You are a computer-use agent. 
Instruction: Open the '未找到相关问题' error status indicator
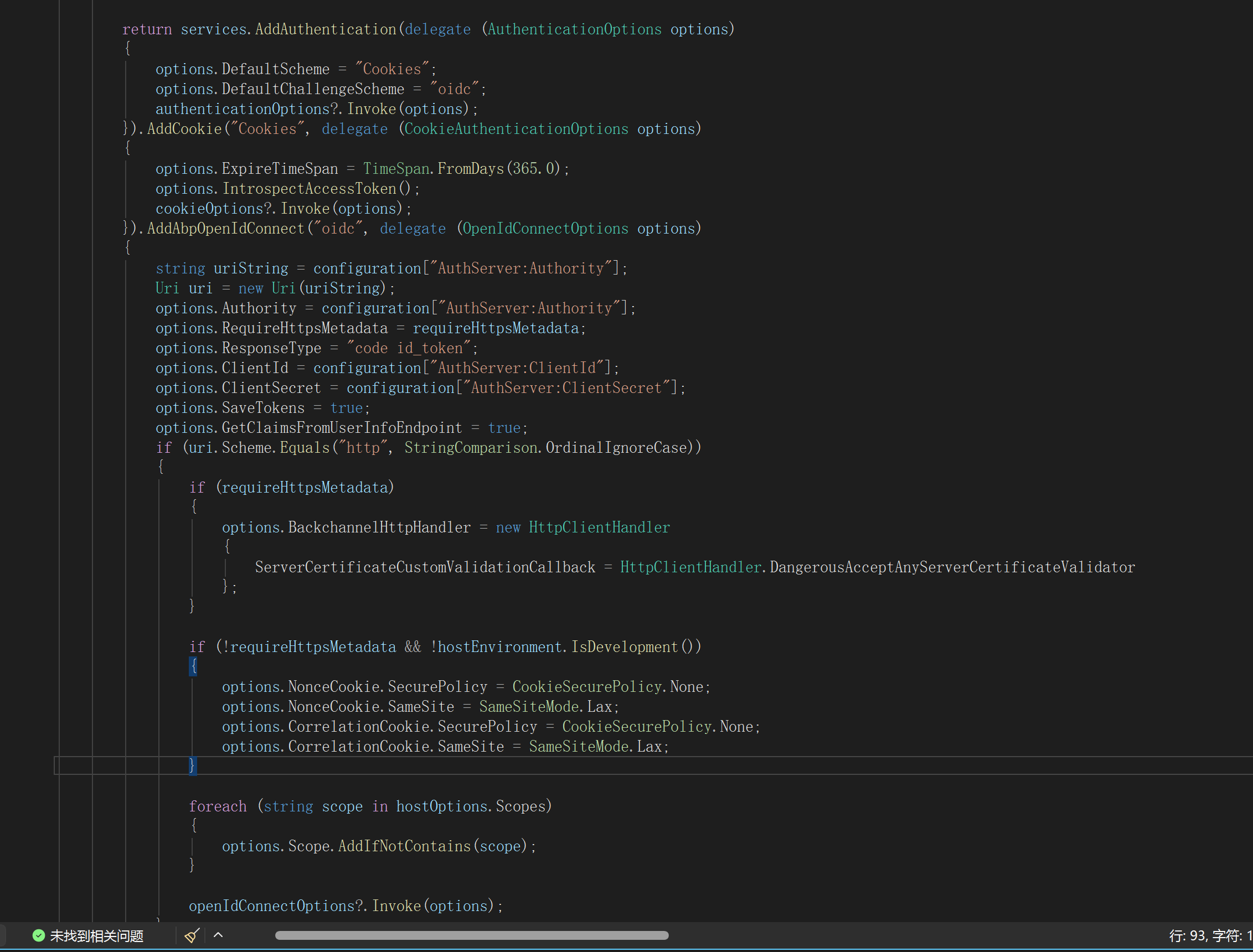[x=96, y=935]
